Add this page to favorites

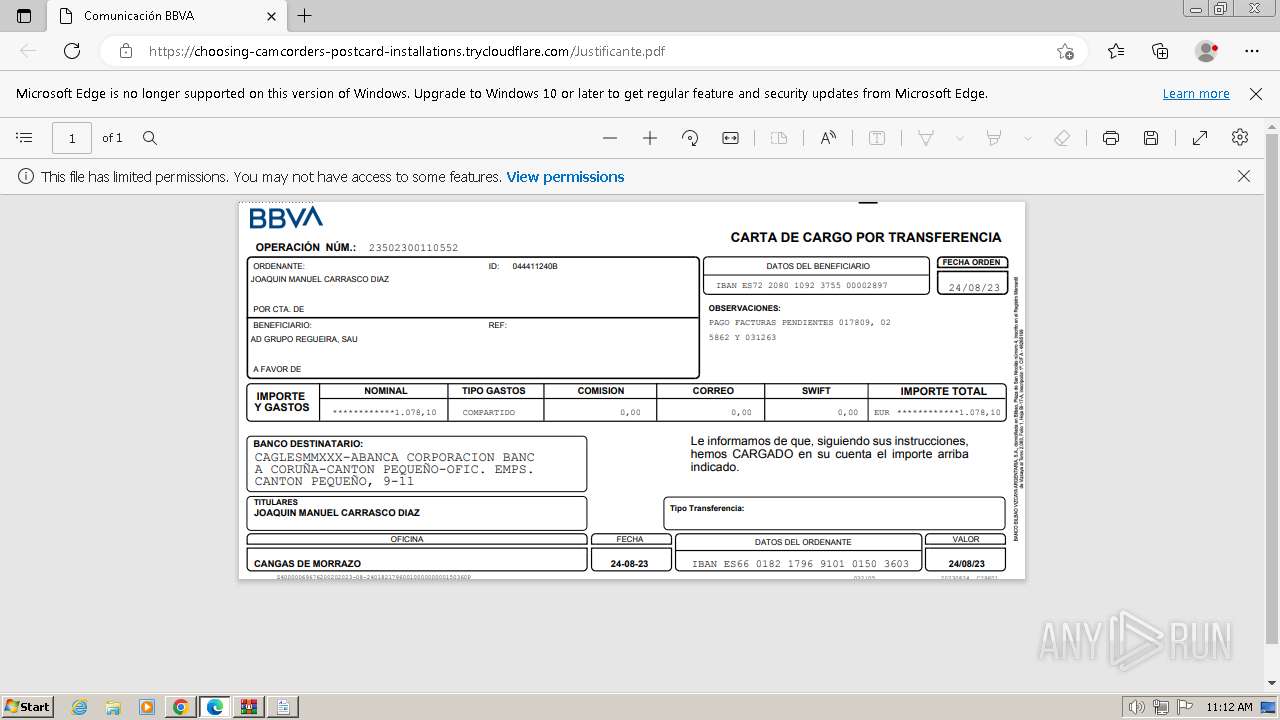[x=1065, y=51]
